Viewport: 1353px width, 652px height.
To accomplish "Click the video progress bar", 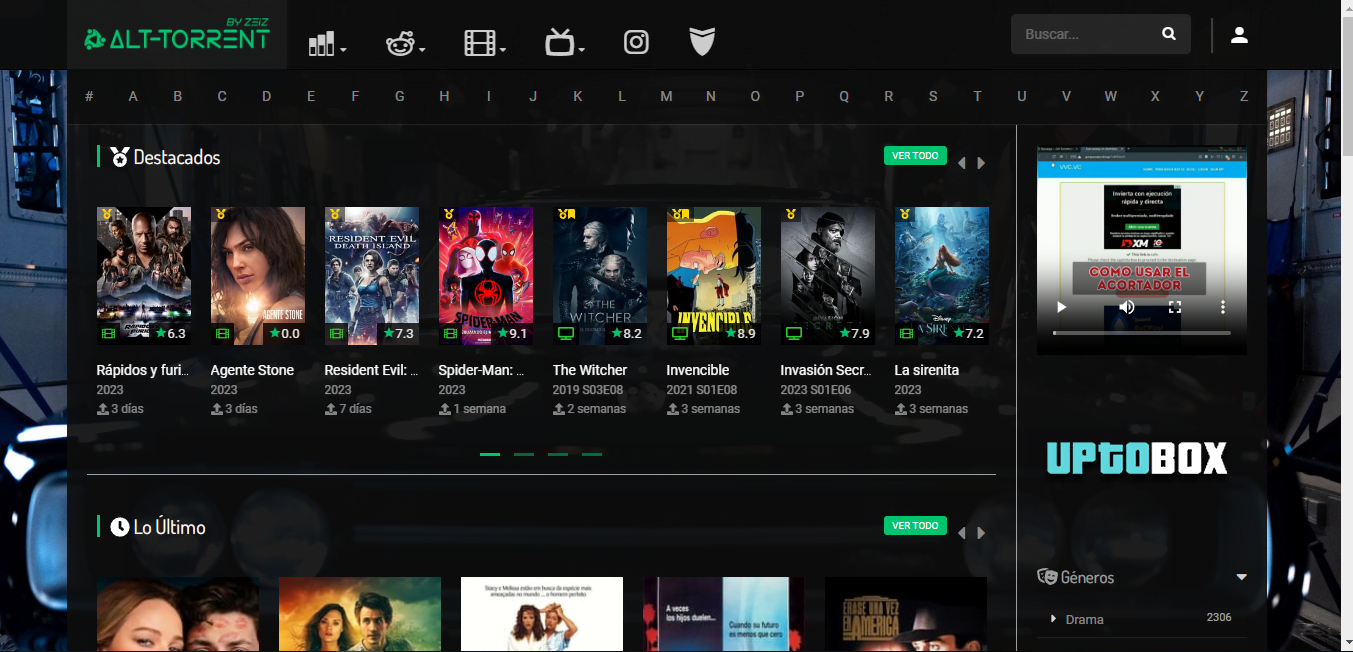I will (x=1142, y=332).
